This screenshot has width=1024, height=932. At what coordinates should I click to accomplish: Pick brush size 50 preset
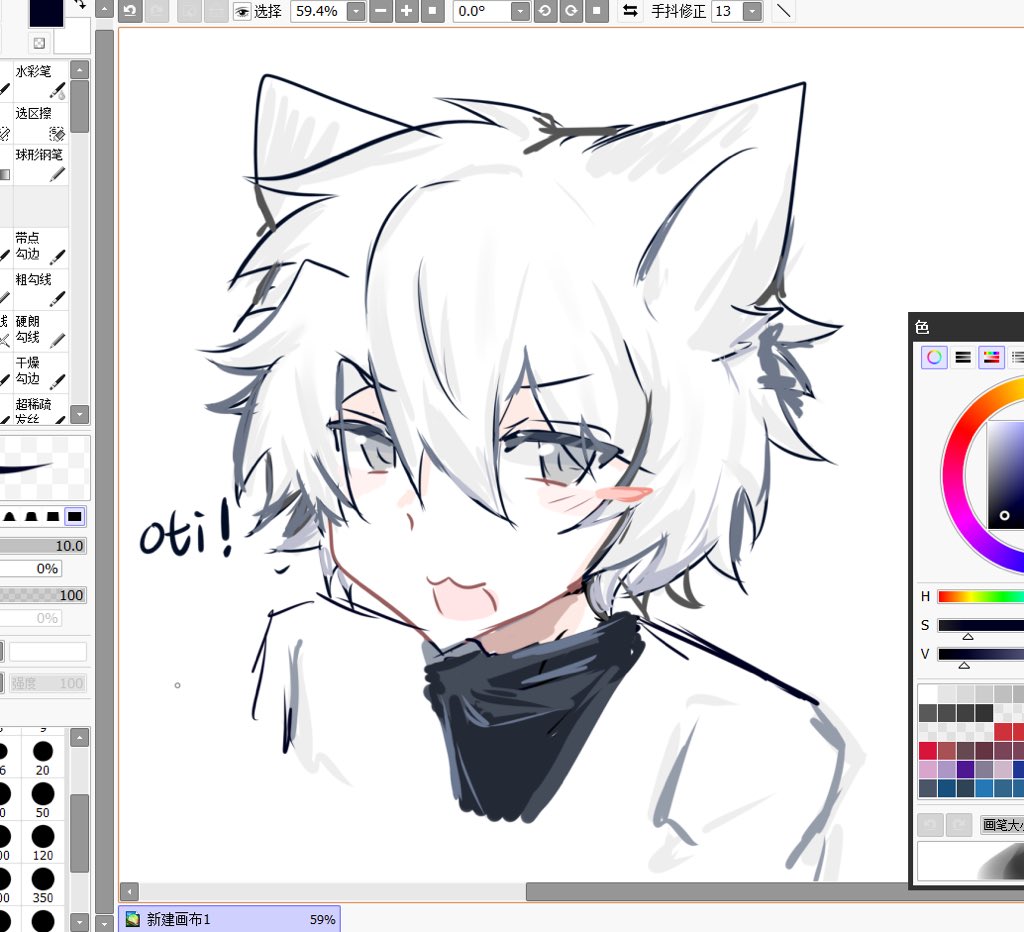click(42, 799)
